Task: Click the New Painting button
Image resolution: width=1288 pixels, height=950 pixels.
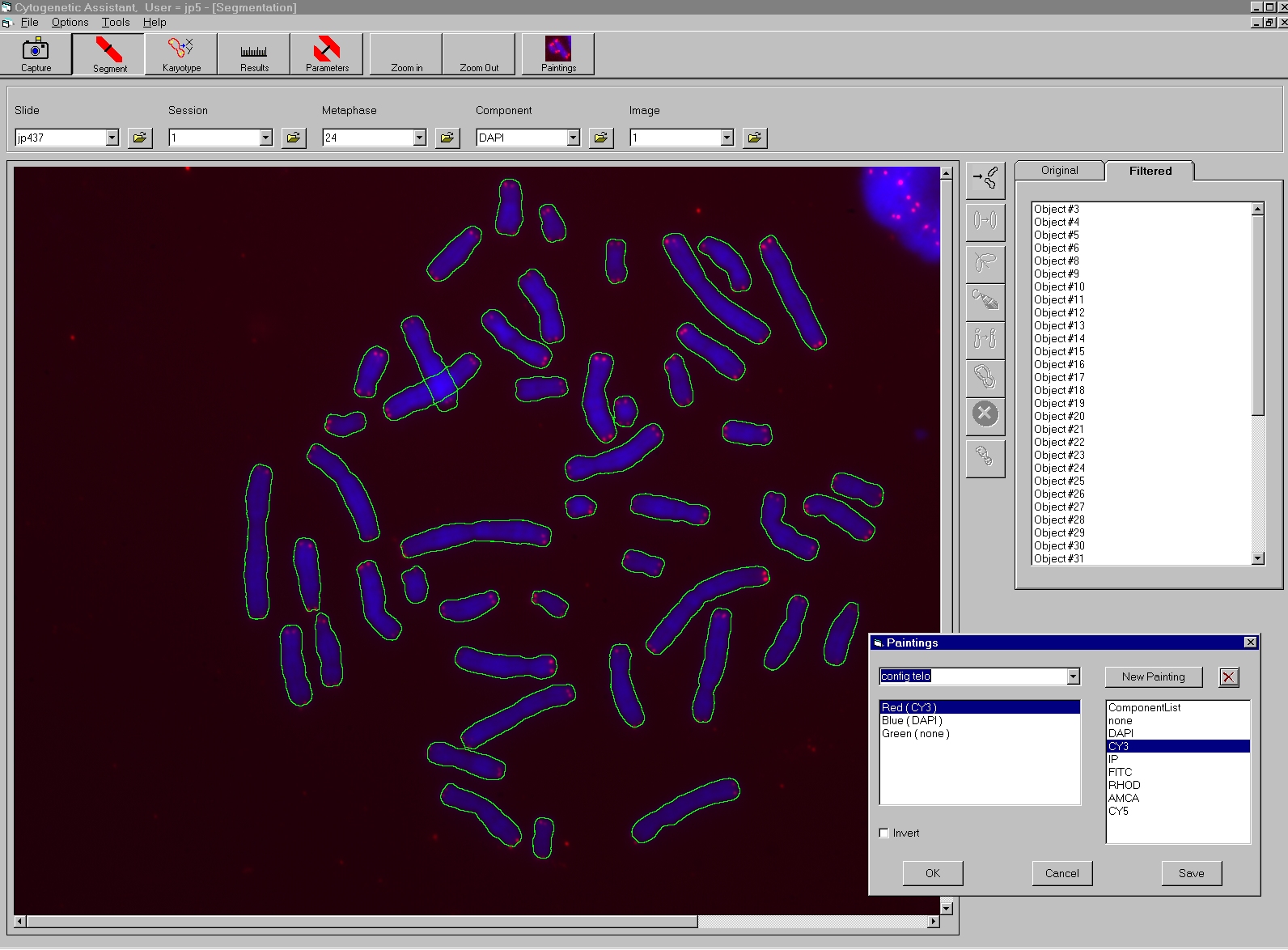Action: click(x=1153, y=676)
